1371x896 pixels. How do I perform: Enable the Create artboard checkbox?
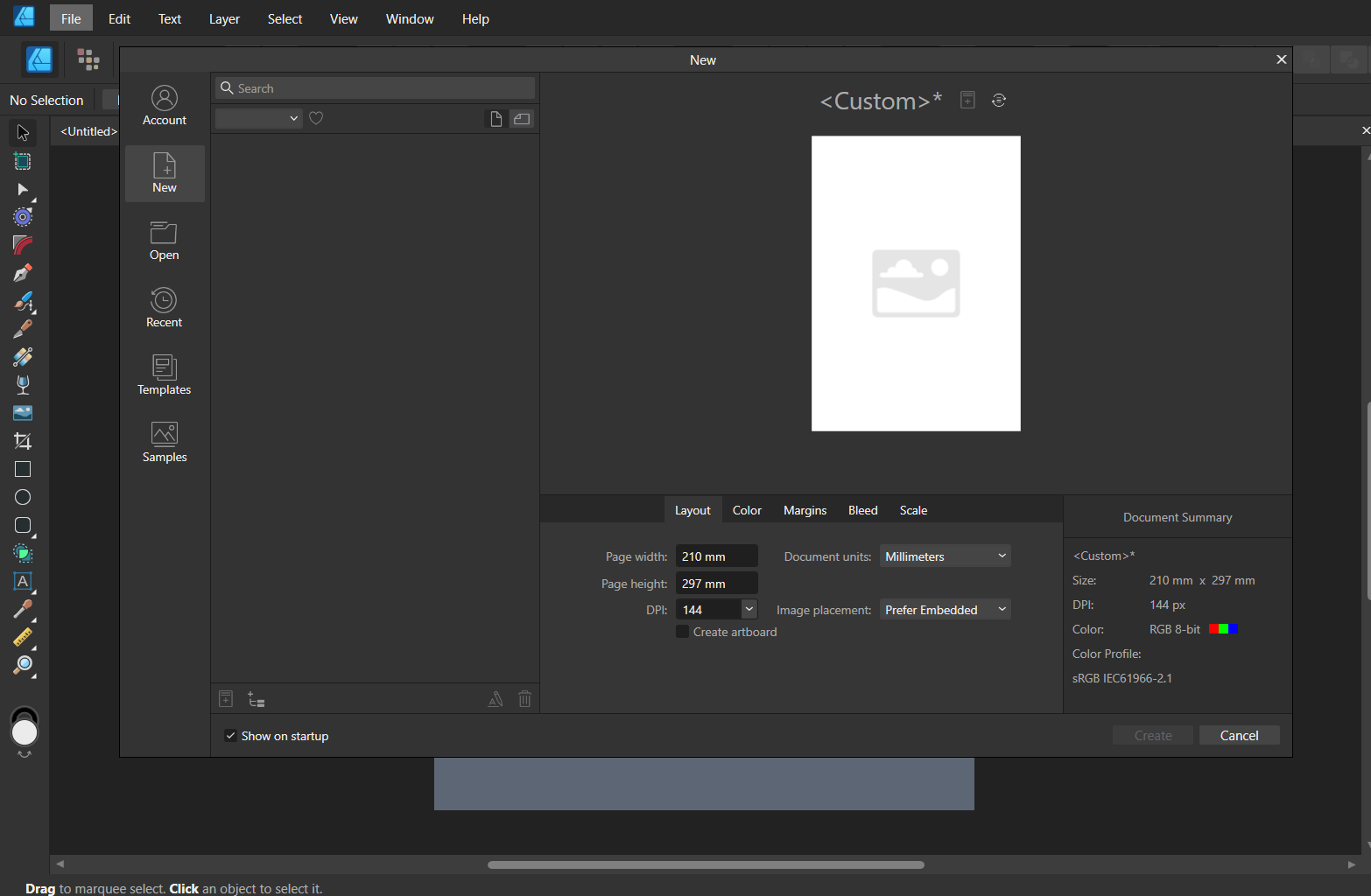[683, 632]
